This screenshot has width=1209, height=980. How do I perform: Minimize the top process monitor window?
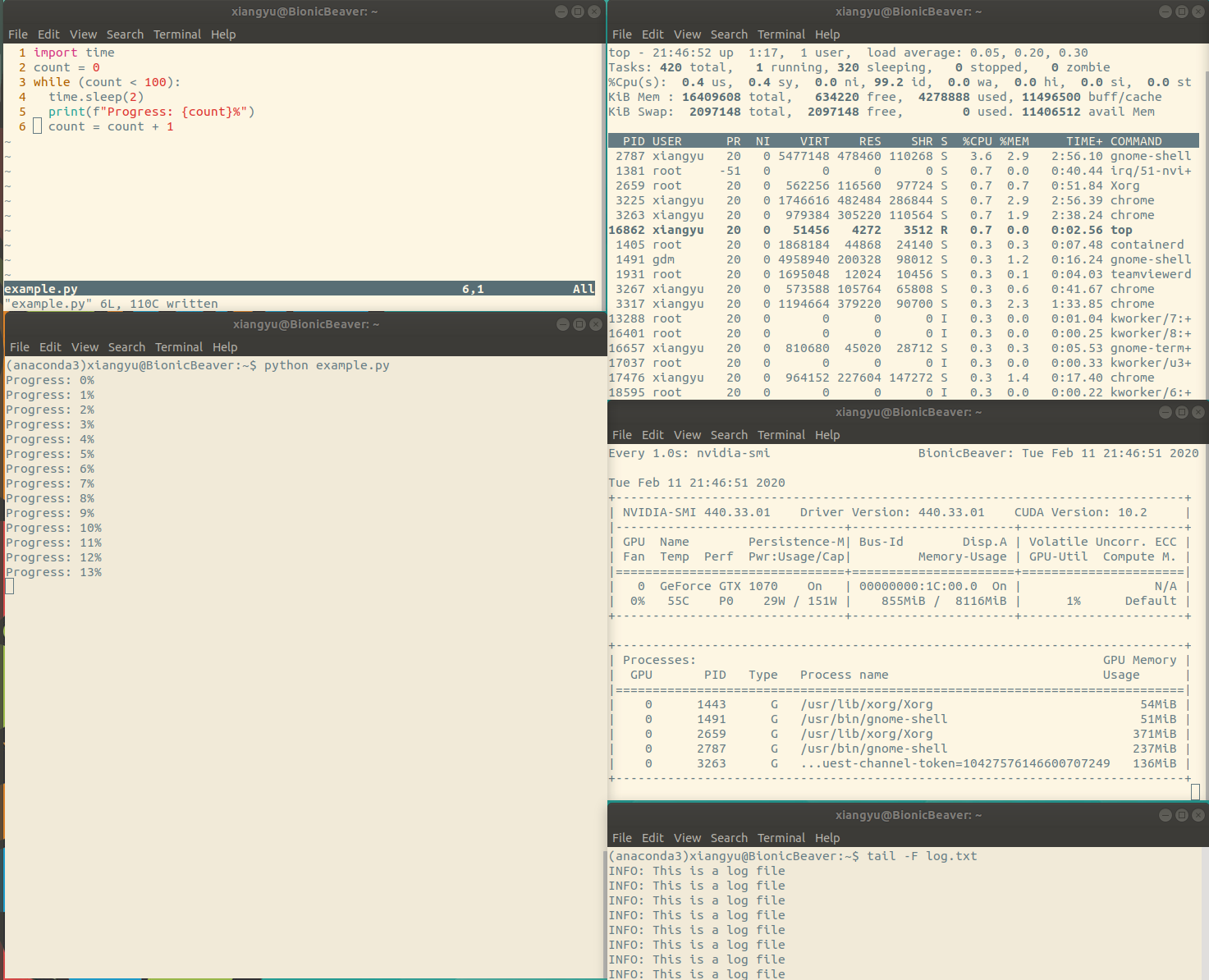tap(1165, 11)
